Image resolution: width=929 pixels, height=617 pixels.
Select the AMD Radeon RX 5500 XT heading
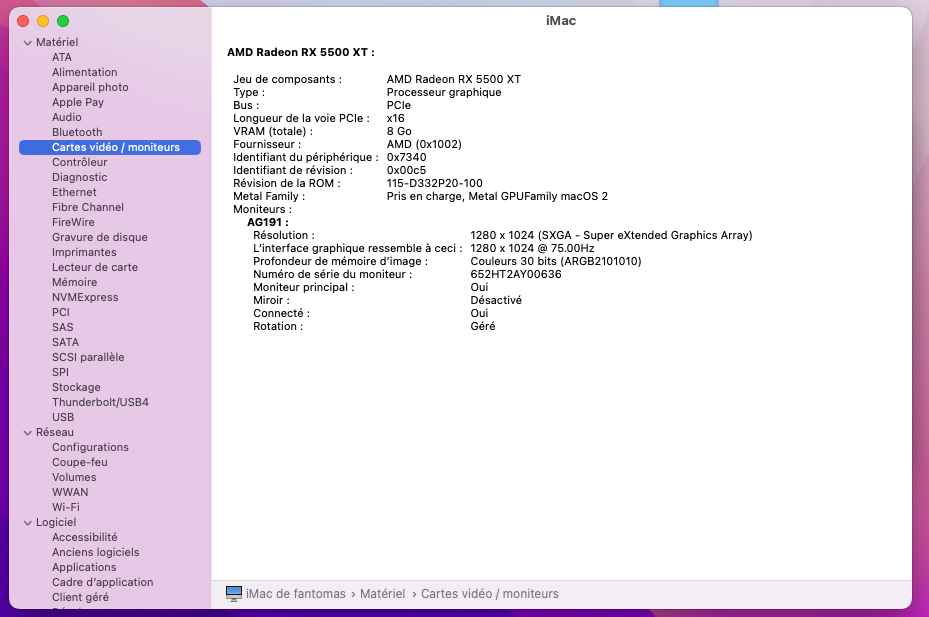tap(300, 52)
